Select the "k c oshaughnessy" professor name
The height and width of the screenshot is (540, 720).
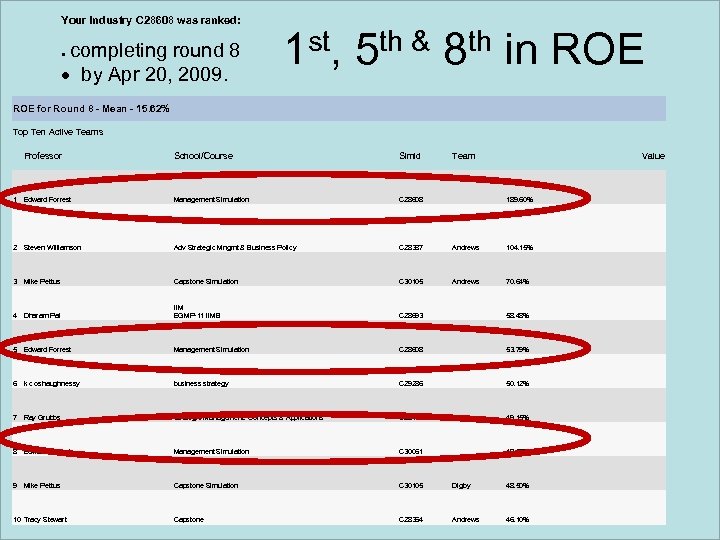point(51,383)
